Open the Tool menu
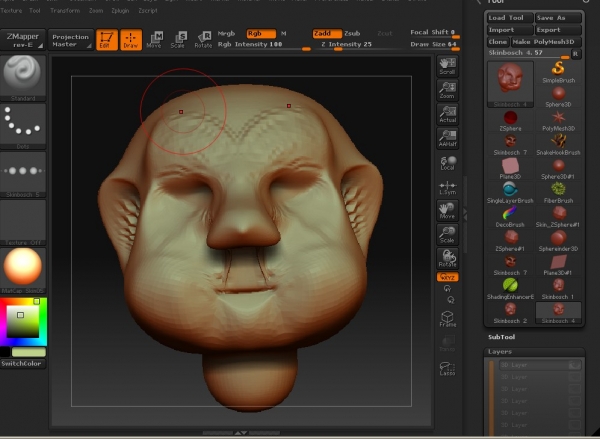The height and width of the screenshot is (439, 600). tap(35, 11)
